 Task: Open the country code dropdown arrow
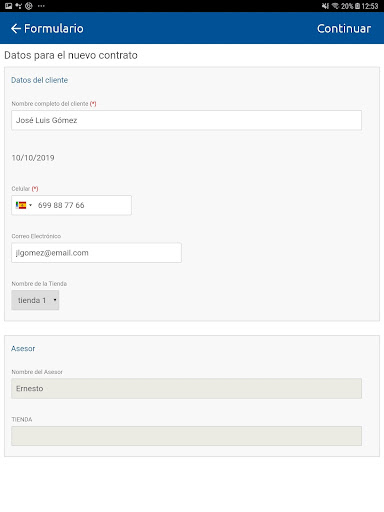30,205
